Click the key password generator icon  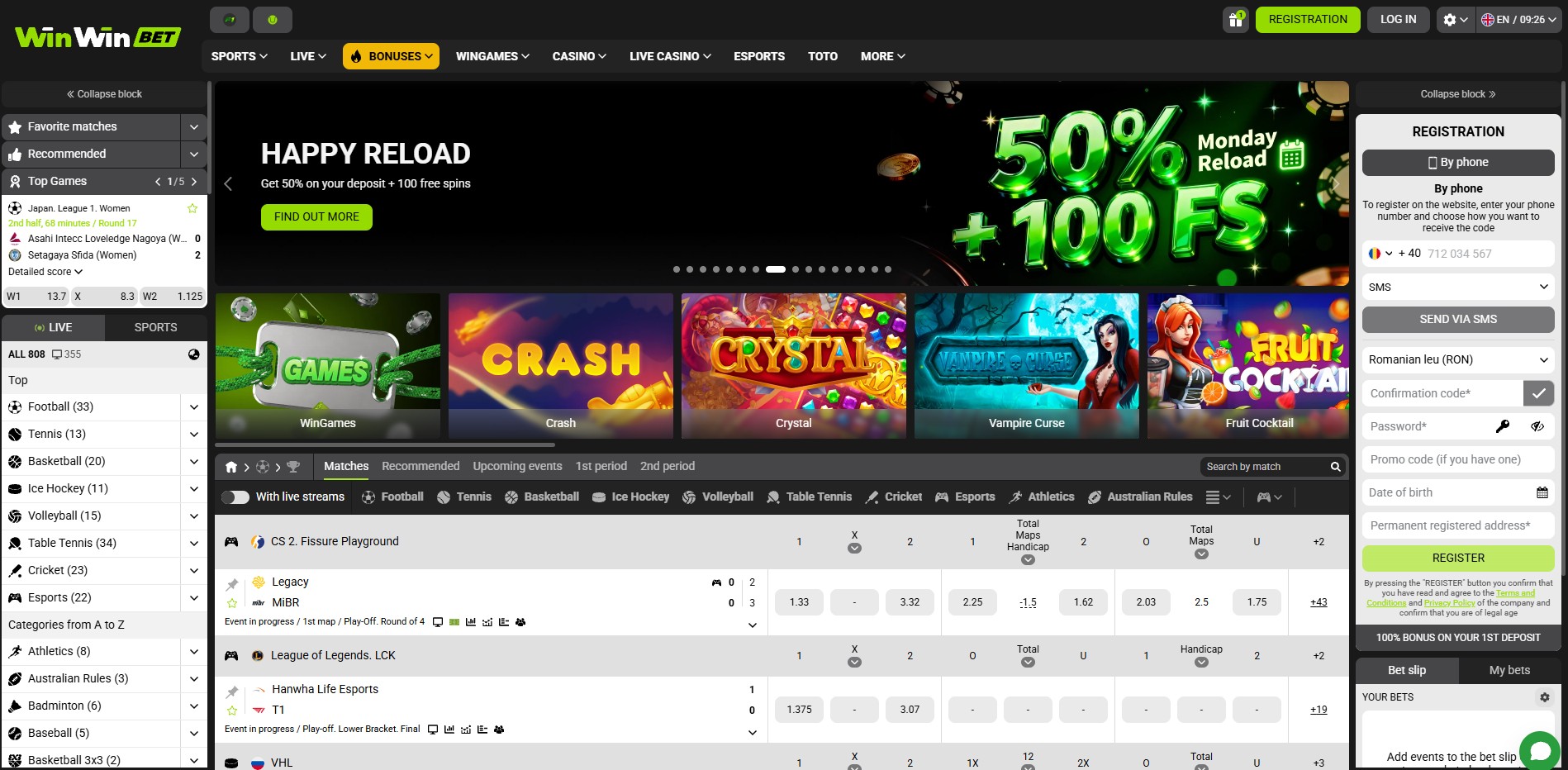pos(1503,426)
